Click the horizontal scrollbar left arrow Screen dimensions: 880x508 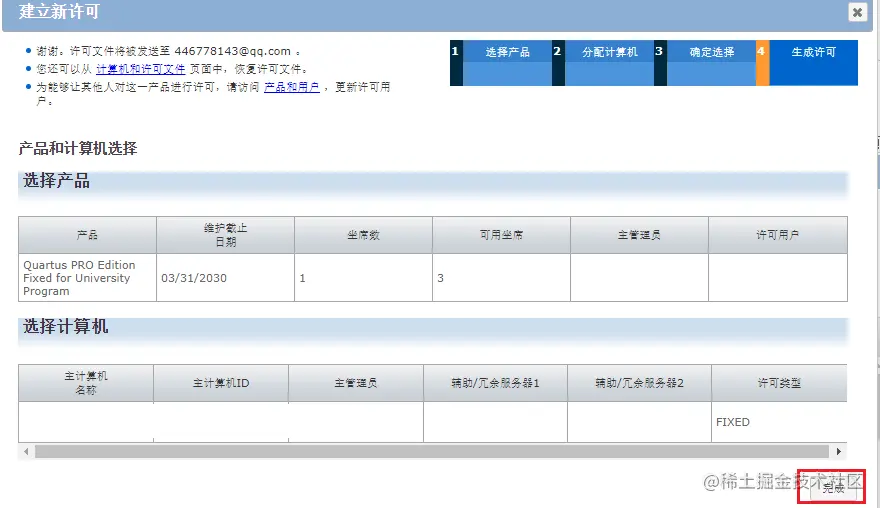coord(26,451)
